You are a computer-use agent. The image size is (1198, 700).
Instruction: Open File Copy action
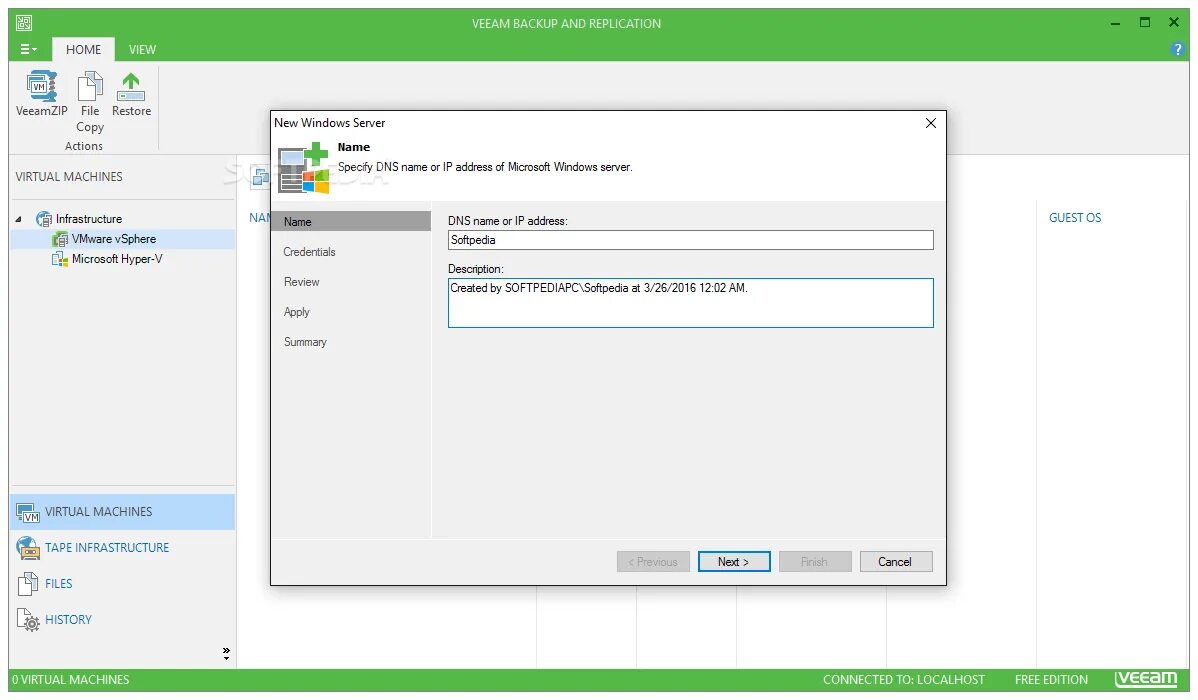[x=90, y=102]
